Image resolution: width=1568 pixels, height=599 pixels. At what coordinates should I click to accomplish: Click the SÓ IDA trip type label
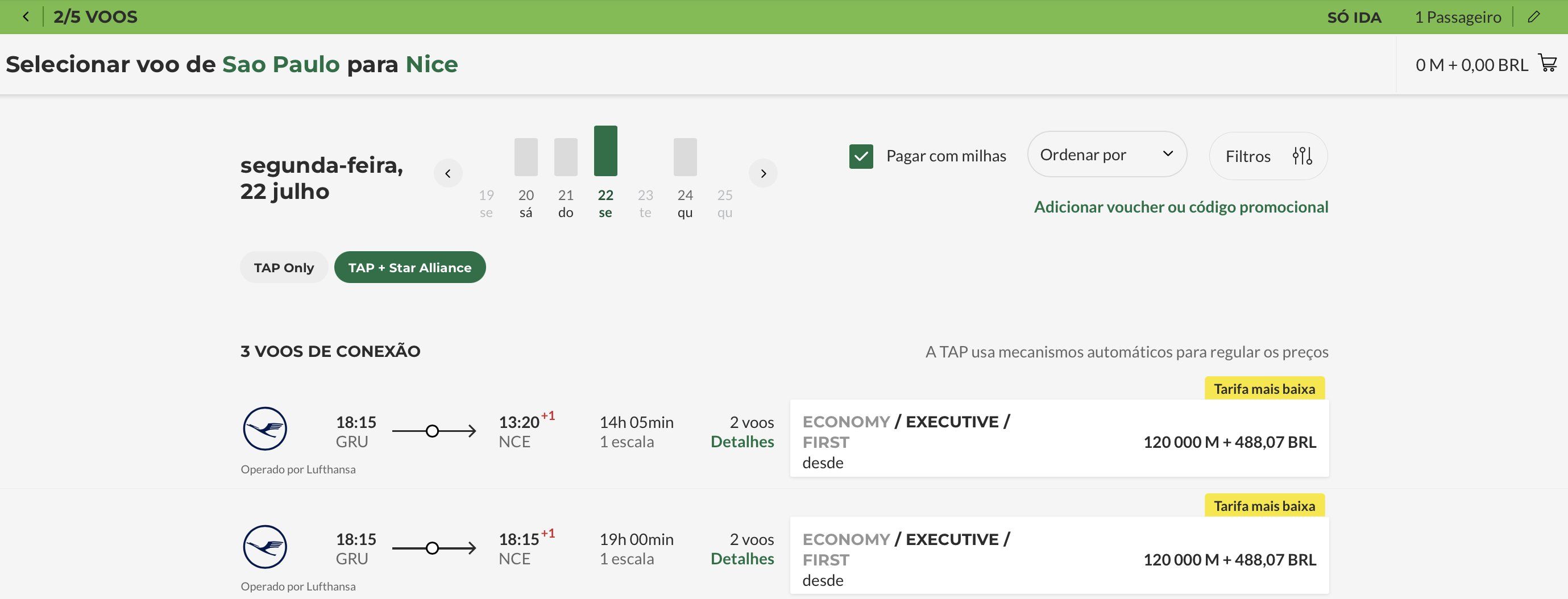pos(1354,17)
